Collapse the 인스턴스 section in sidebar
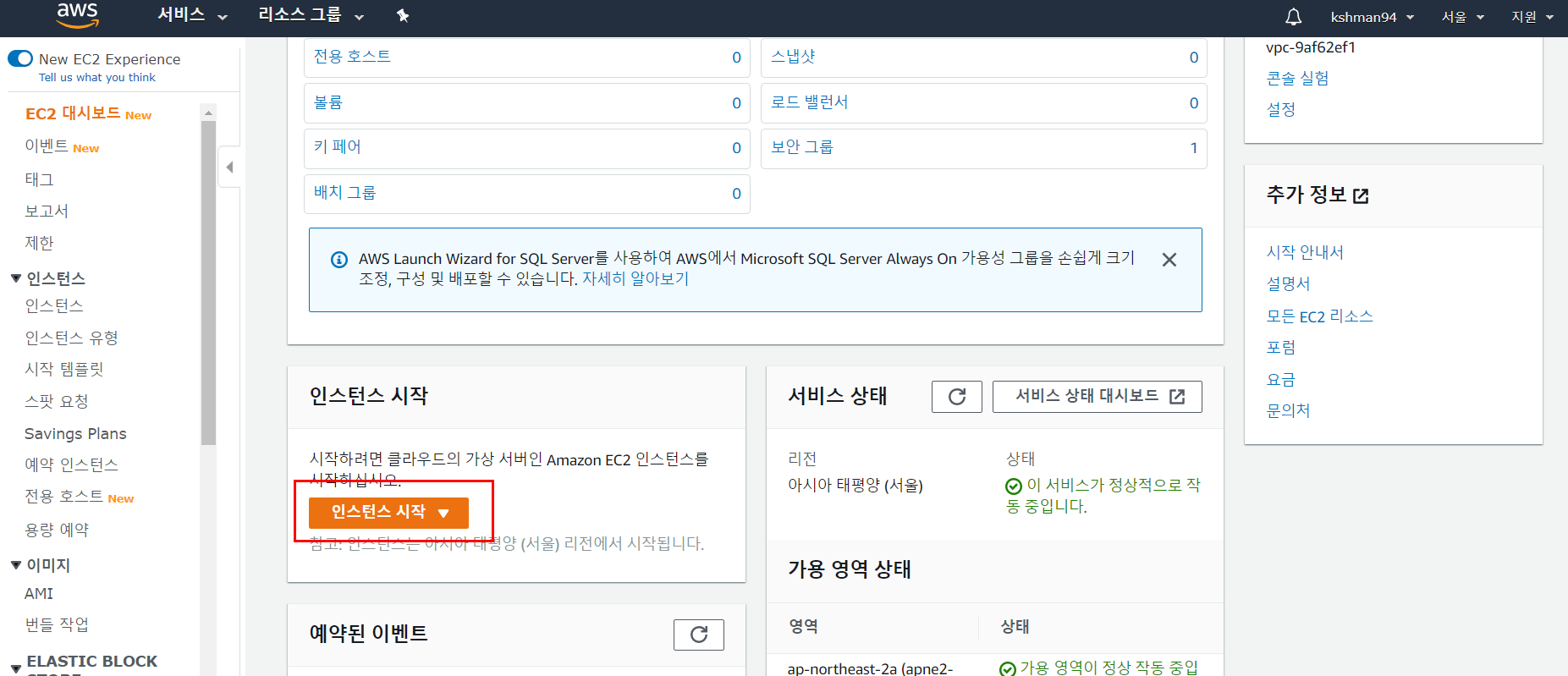Screen dimensions: 1568x676 (x=15, y=278)
